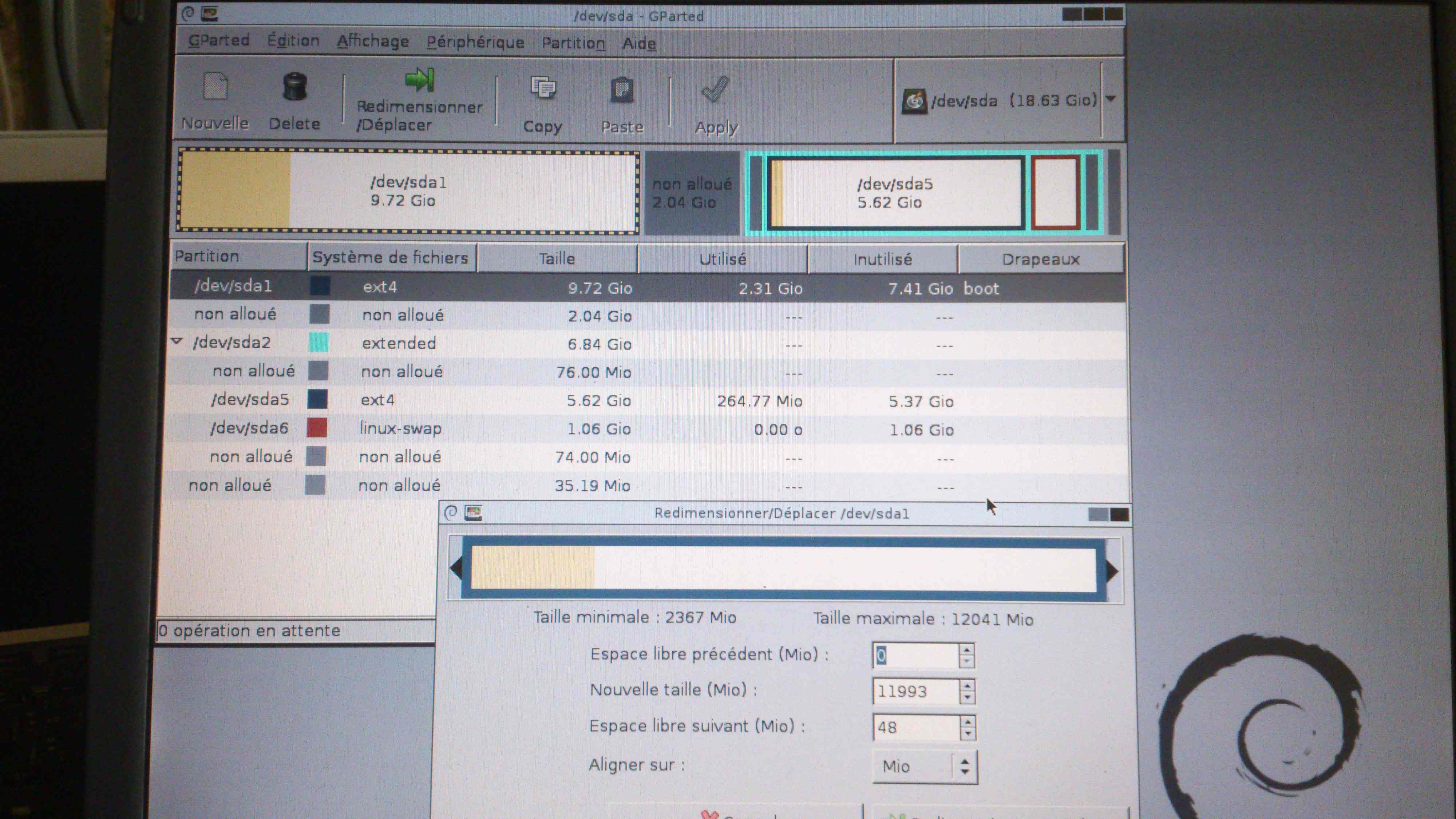The image size is (1456, 819).
Task: Click the Delete partition toolbar icon
Action: point(294,87)
